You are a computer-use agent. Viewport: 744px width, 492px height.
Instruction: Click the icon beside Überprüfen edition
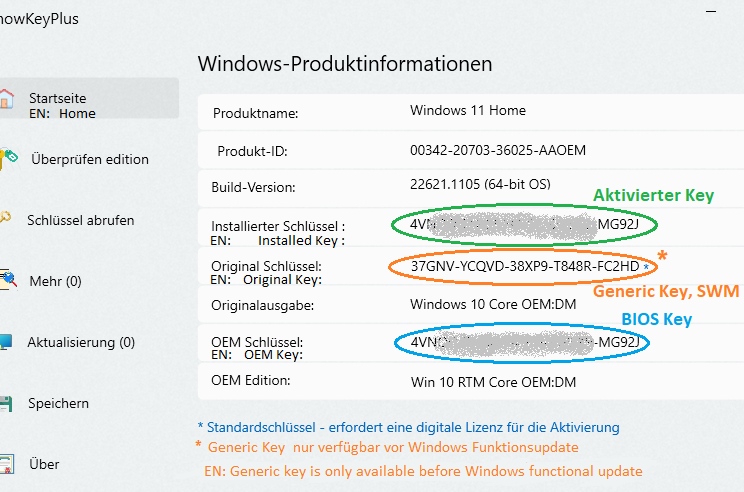[x=7, y=158]
